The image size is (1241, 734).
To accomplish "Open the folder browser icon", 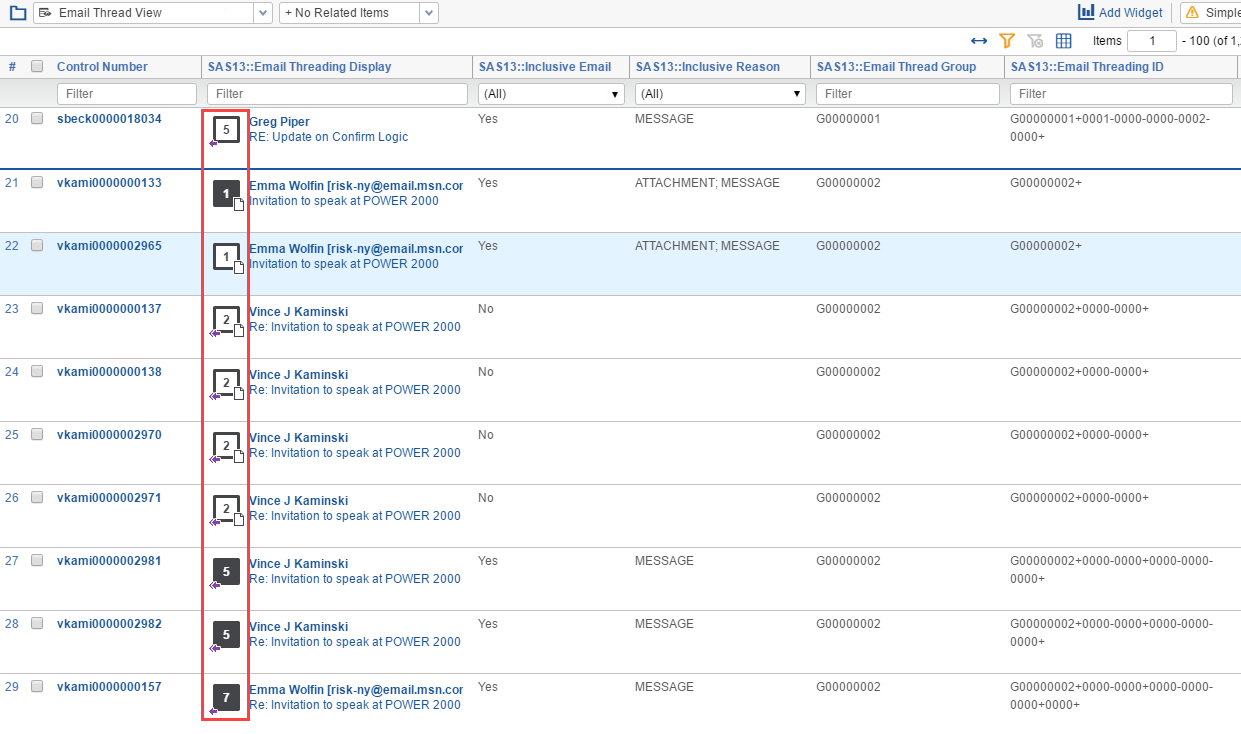I will pos(17,13).
